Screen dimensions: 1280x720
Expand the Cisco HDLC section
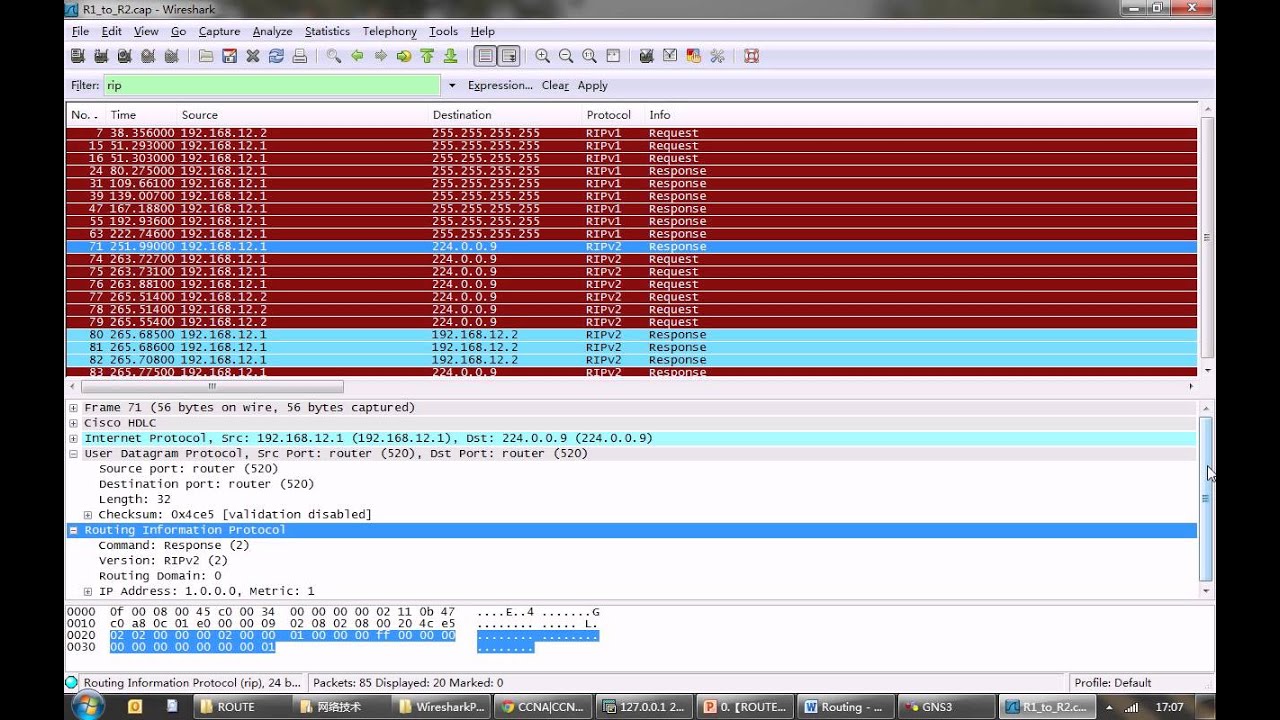point(74,423)
